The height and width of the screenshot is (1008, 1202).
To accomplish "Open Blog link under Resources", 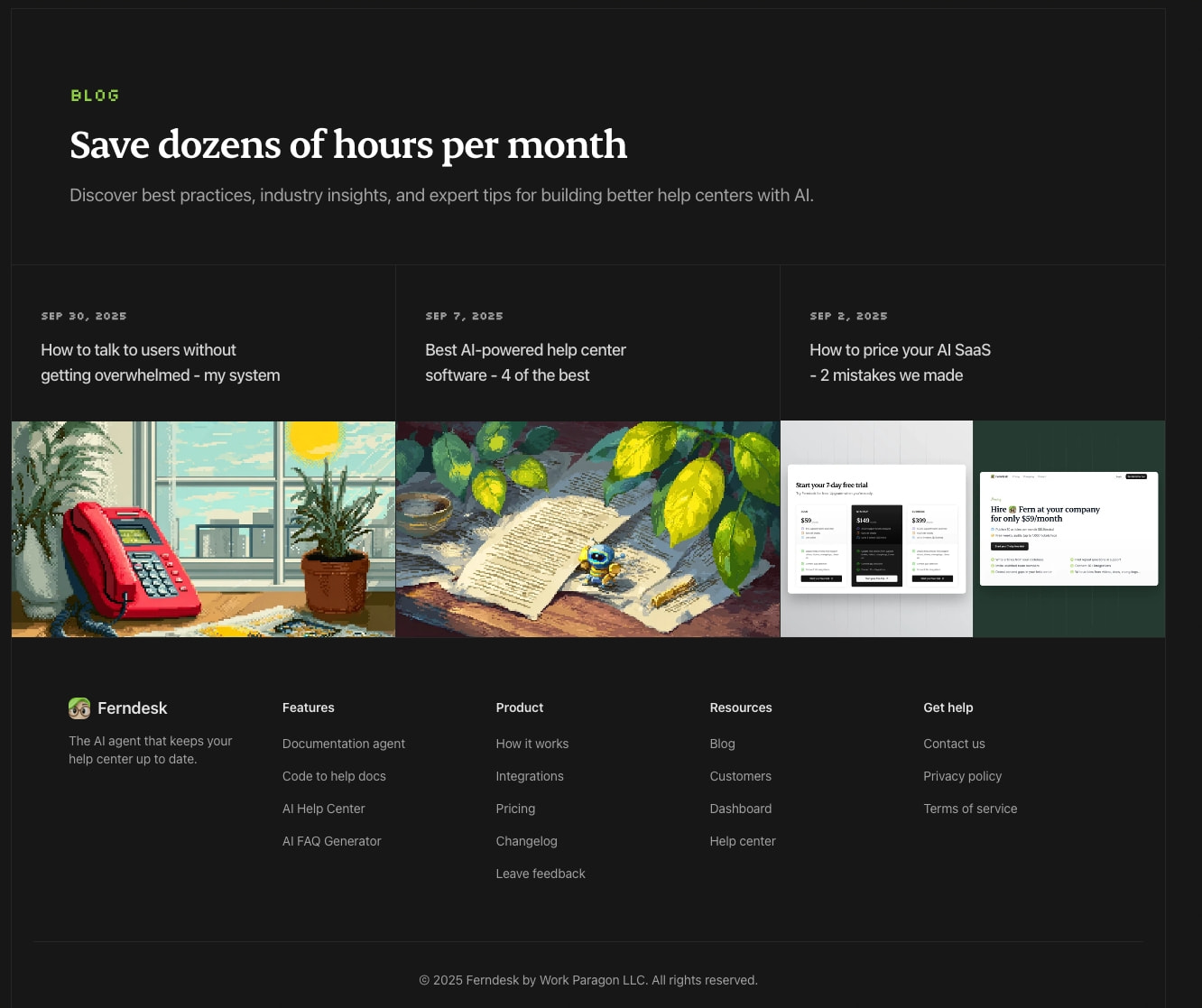I will tap(723, 744).
